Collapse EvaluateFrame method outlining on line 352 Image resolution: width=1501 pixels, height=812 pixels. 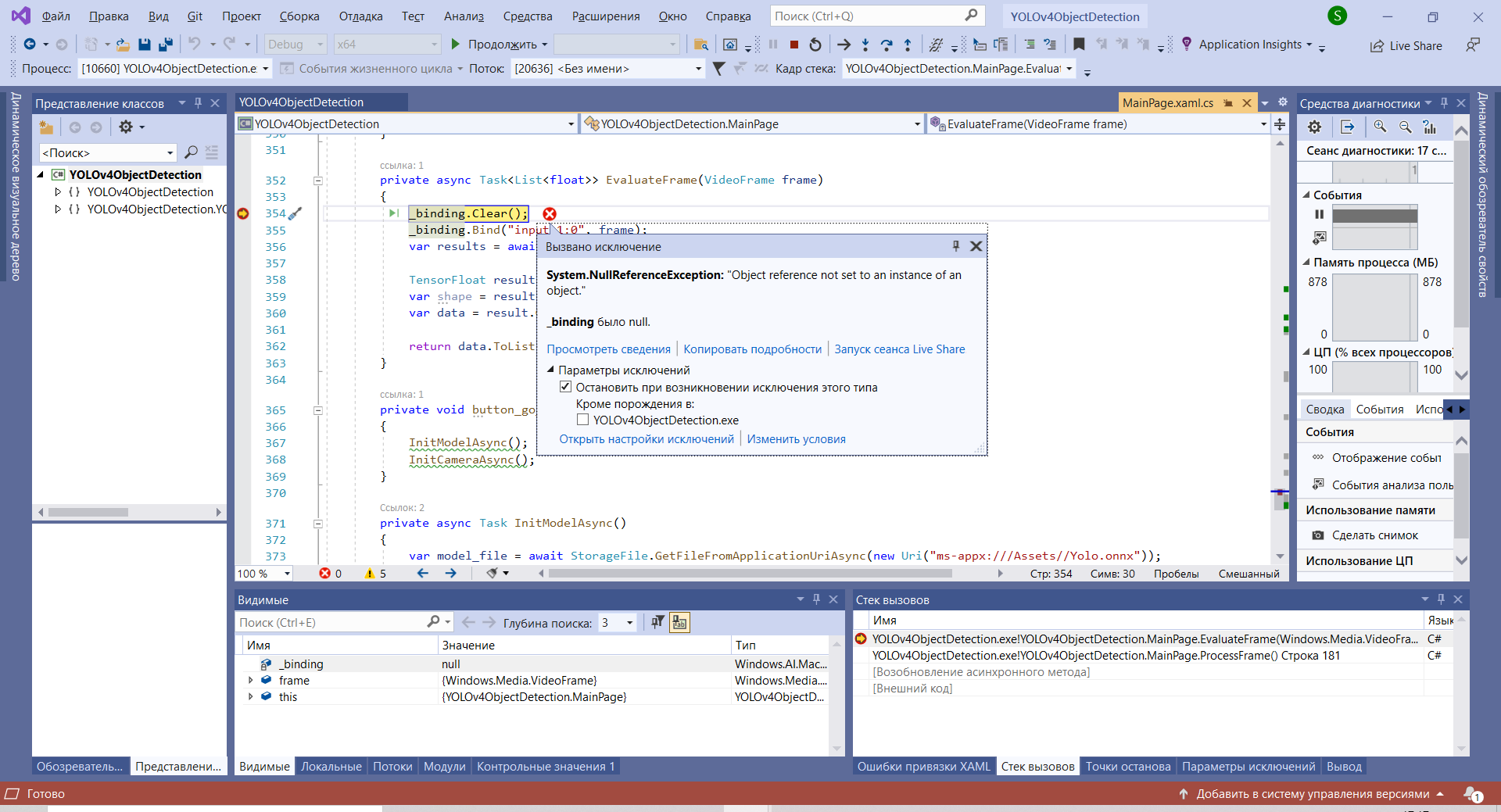318,181
